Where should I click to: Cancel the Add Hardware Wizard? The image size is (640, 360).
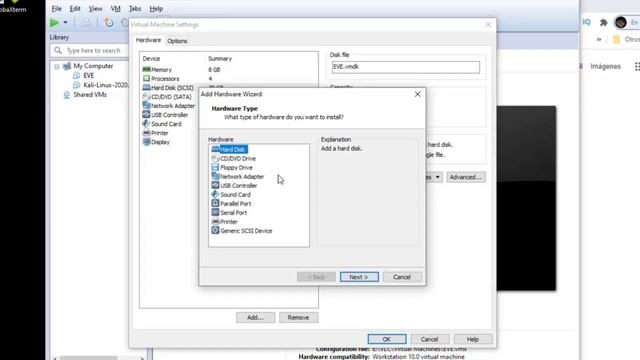click(x=402, y=277)
